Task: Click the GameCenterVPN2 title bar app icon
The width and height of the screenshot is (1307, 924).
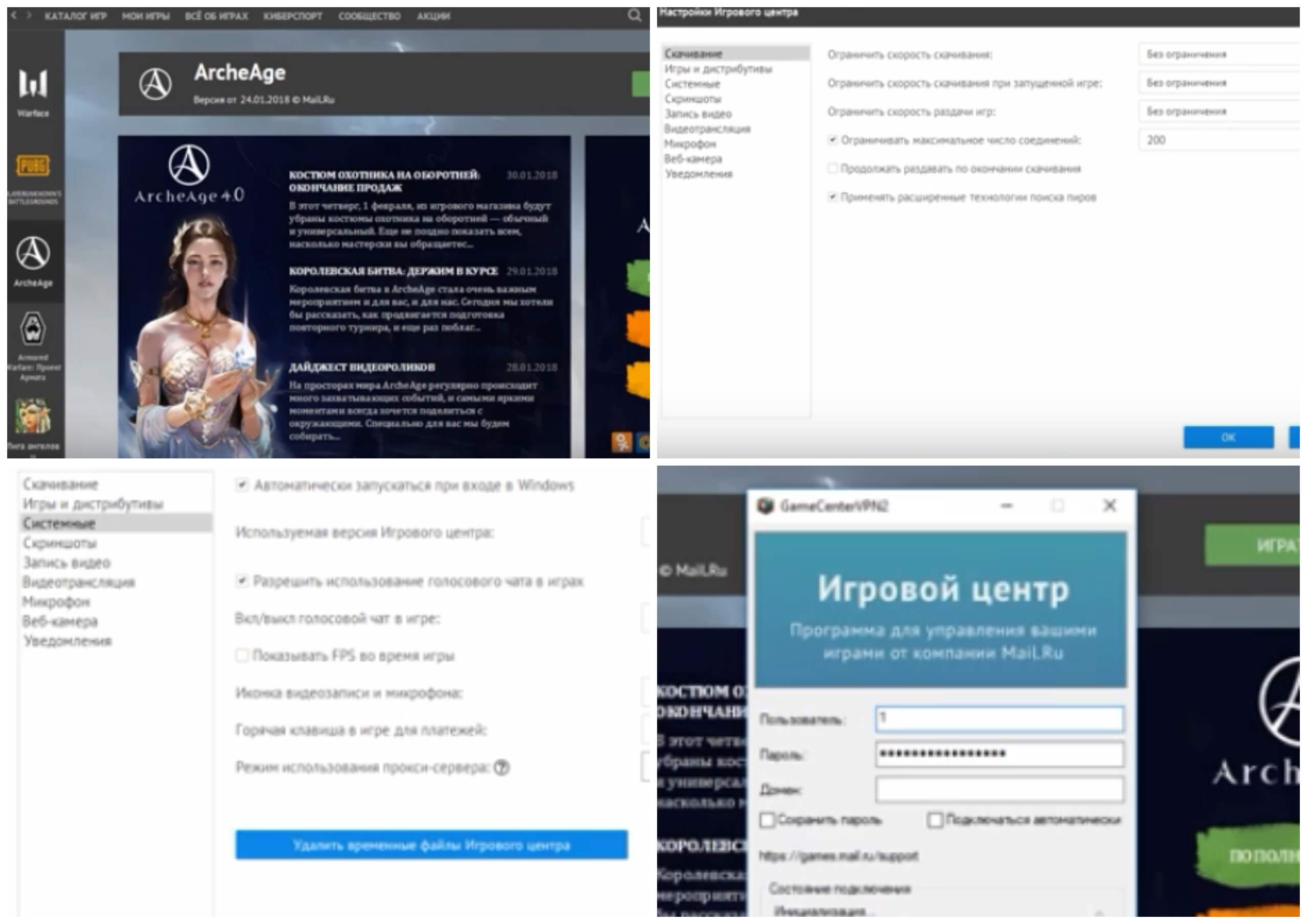Action: [766, 505]
